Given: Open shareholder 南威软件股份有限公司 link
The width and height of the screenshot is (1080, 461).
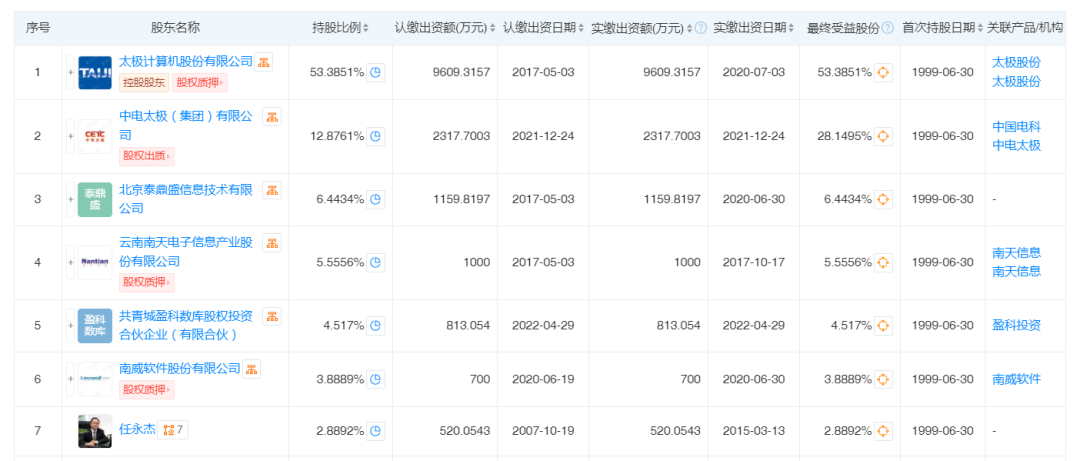Looking at the screenshot, I should 180,369.
